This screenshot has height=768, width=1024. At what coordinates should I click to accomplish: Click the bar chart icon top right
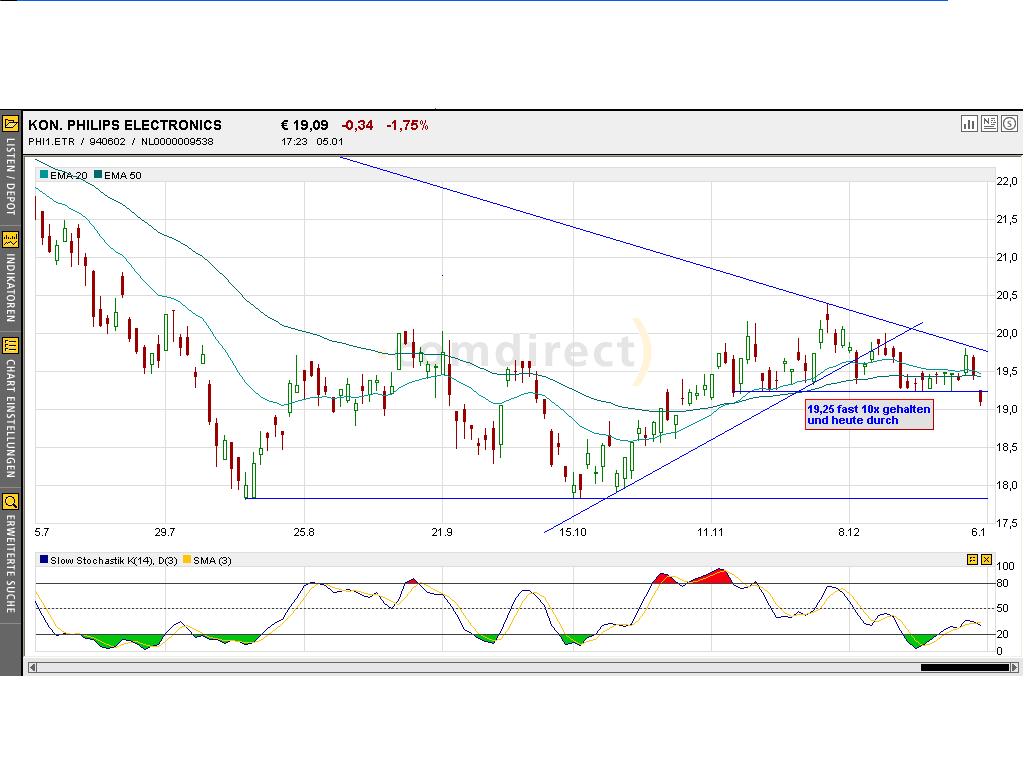click(969, 124)
